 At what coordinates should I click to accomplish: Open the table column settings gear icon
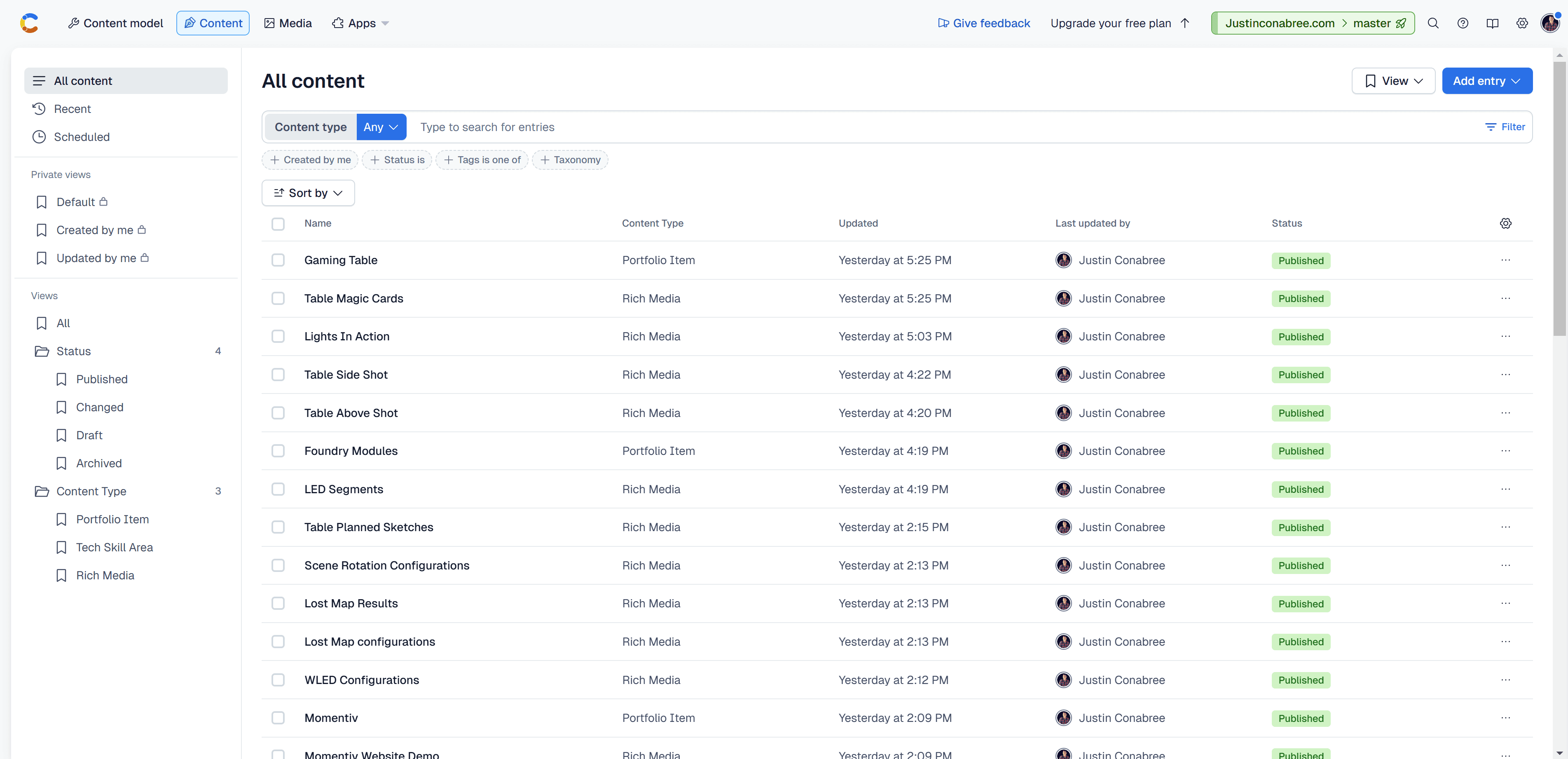click(x=1506, y=223)
